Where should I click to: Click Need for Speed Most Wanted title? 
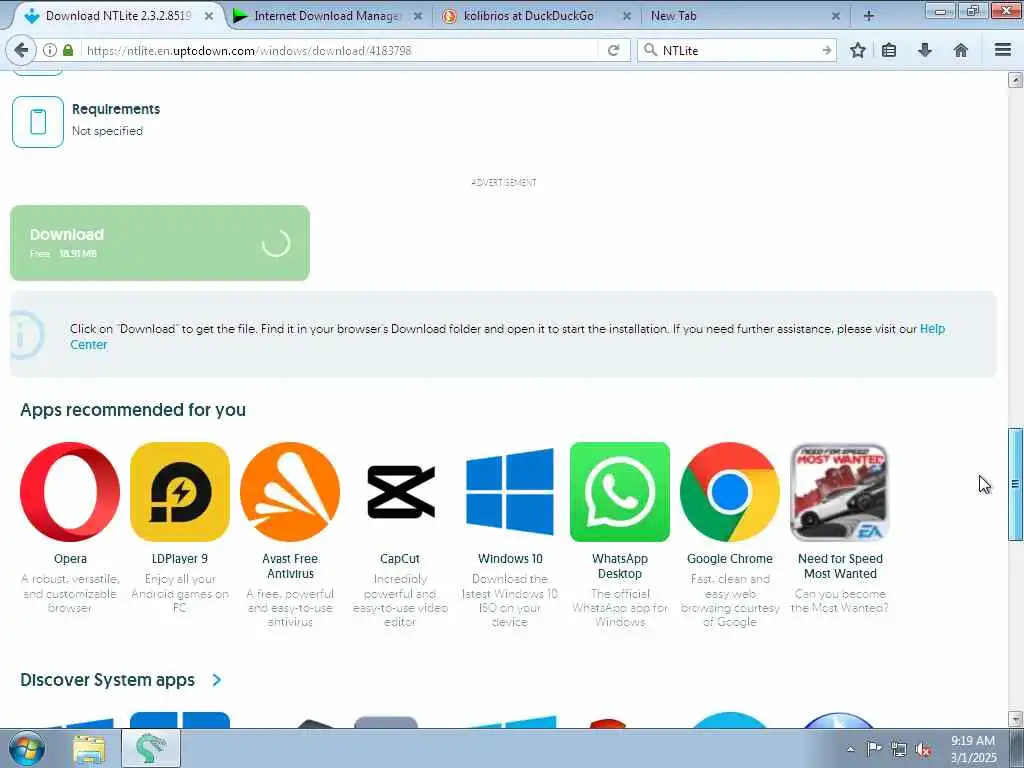[x=840, y=566]
